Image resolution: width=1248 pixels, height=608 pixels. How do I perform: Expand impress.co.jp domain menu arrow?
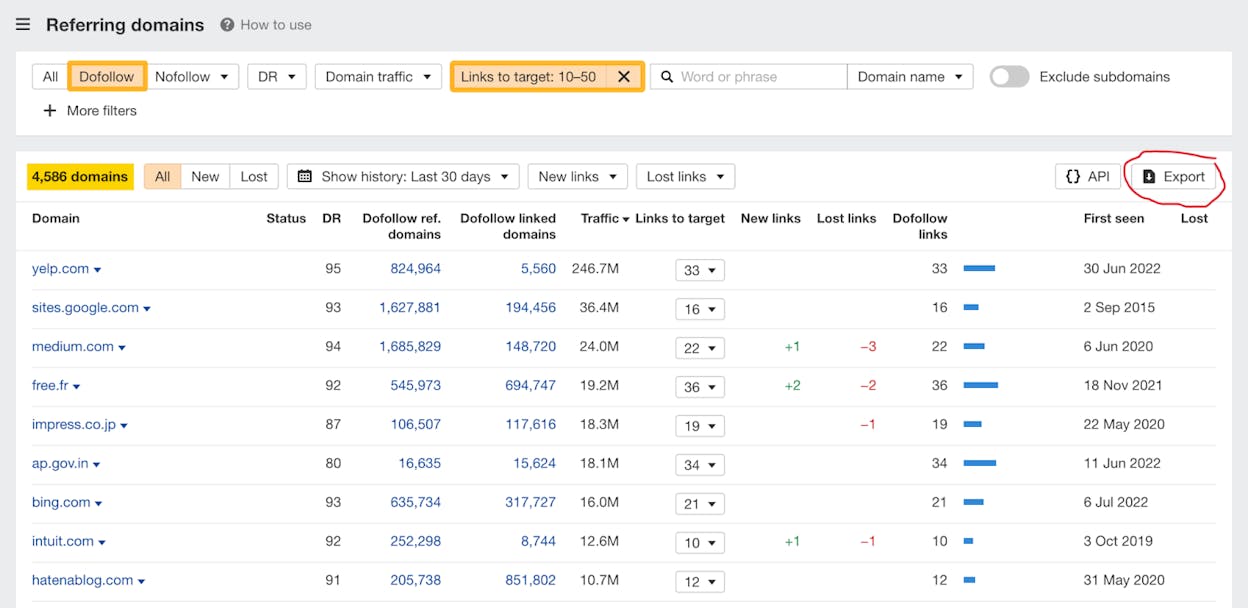click(124, 426)
